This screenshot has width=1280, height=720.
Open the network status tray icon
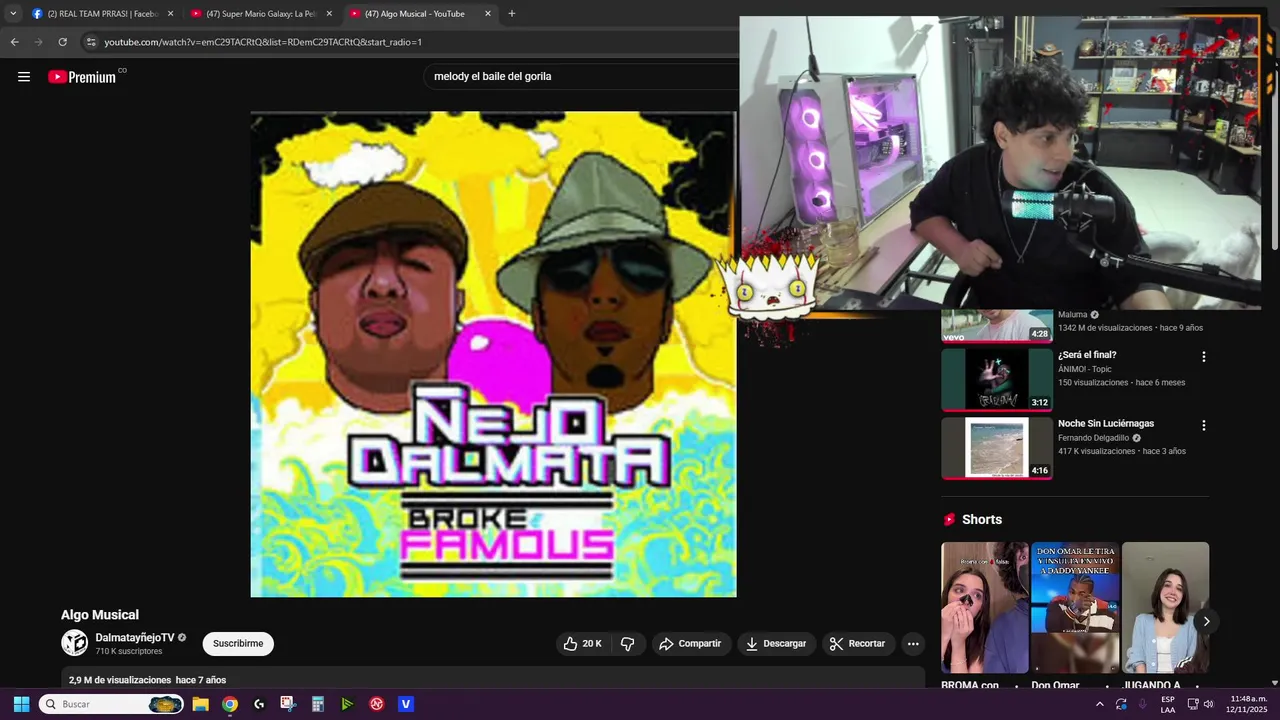click(1193, 704)
